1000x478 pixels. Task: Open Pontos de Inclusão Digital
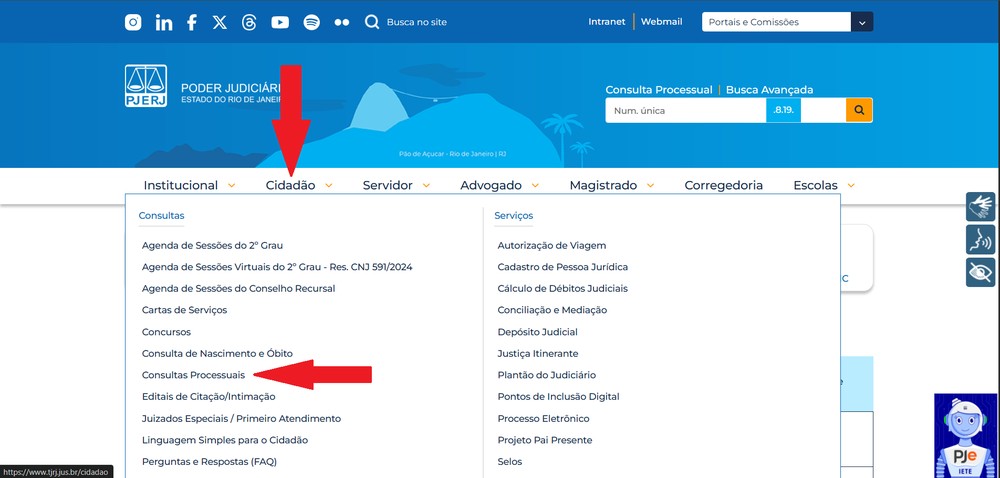(559, 397)
